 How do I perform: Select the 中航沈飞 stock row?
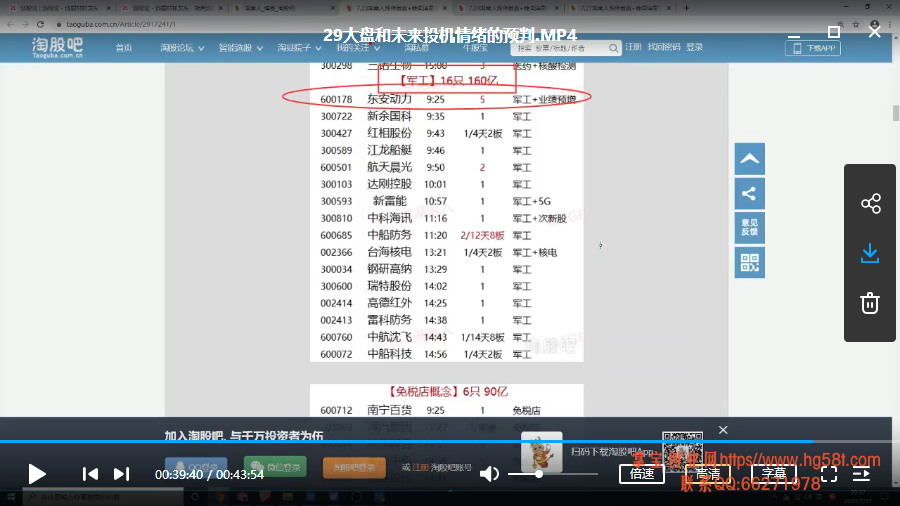[447, 337]
